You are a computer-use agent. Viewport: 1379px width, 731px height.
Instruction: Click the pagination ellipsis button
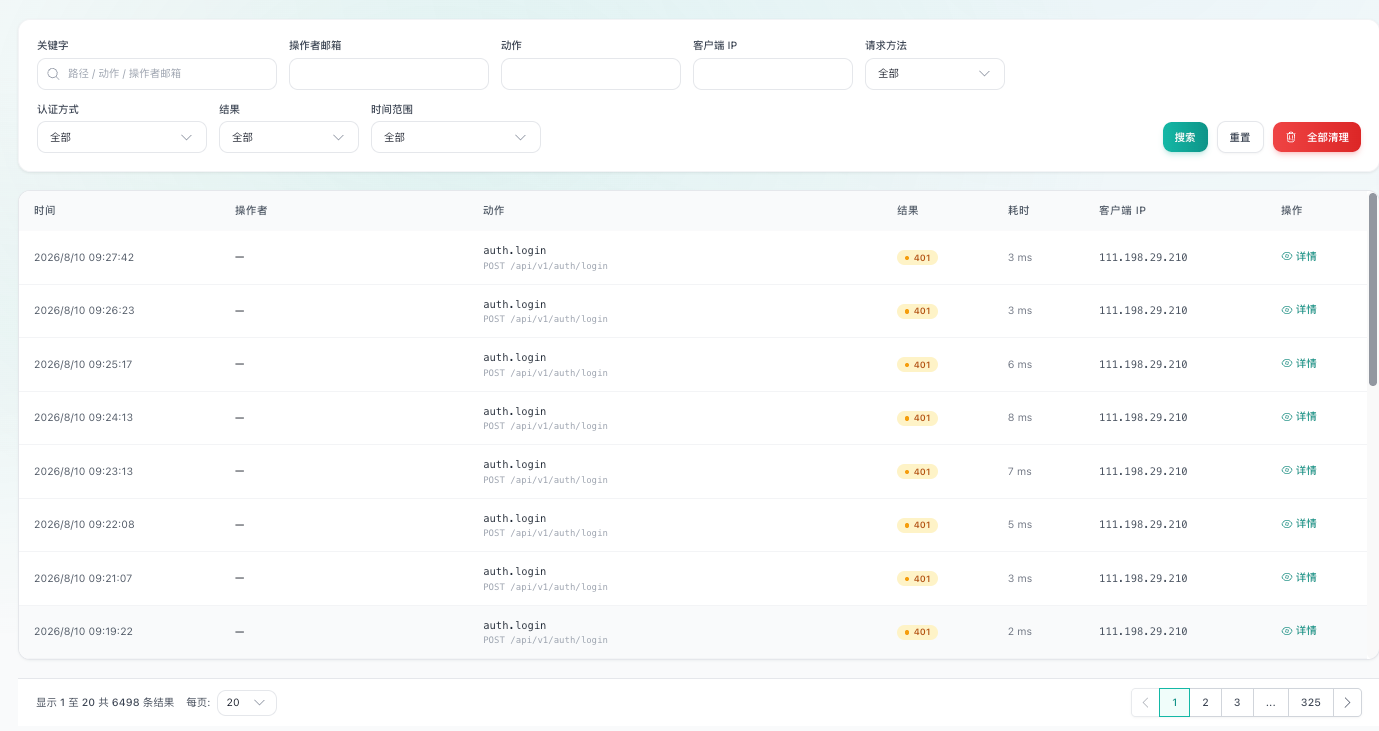[1270, 703]
